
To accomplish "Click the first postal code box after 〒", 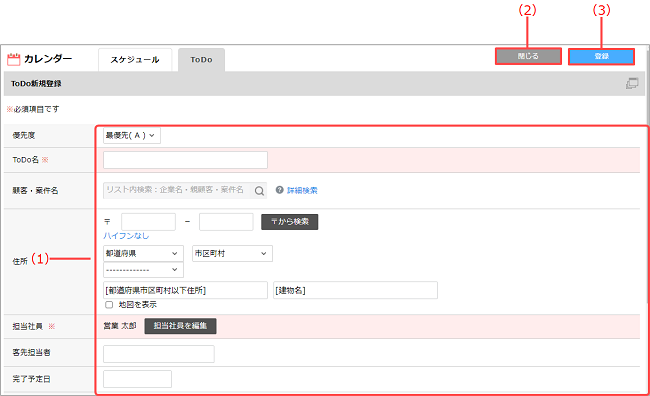I will (x=148, y=222).
